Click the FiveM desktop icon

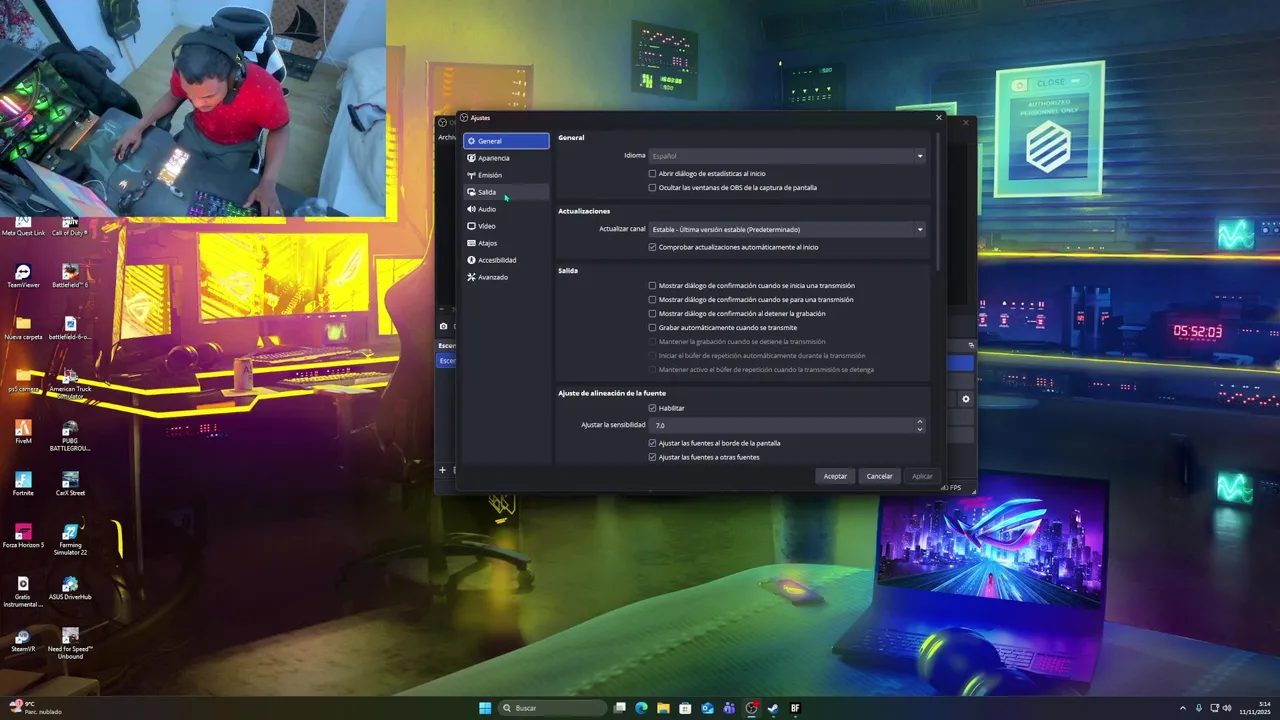pos(23,432)
